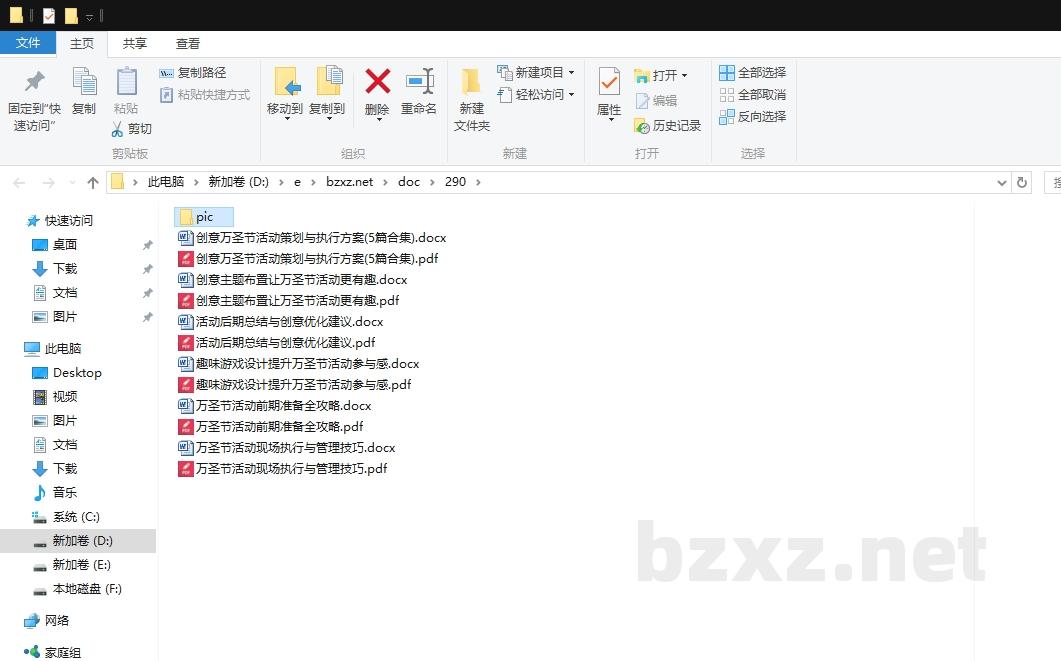Open the Move To dropdown
This screenshot has height=661, width=1061.
click(x=285, y=110)
